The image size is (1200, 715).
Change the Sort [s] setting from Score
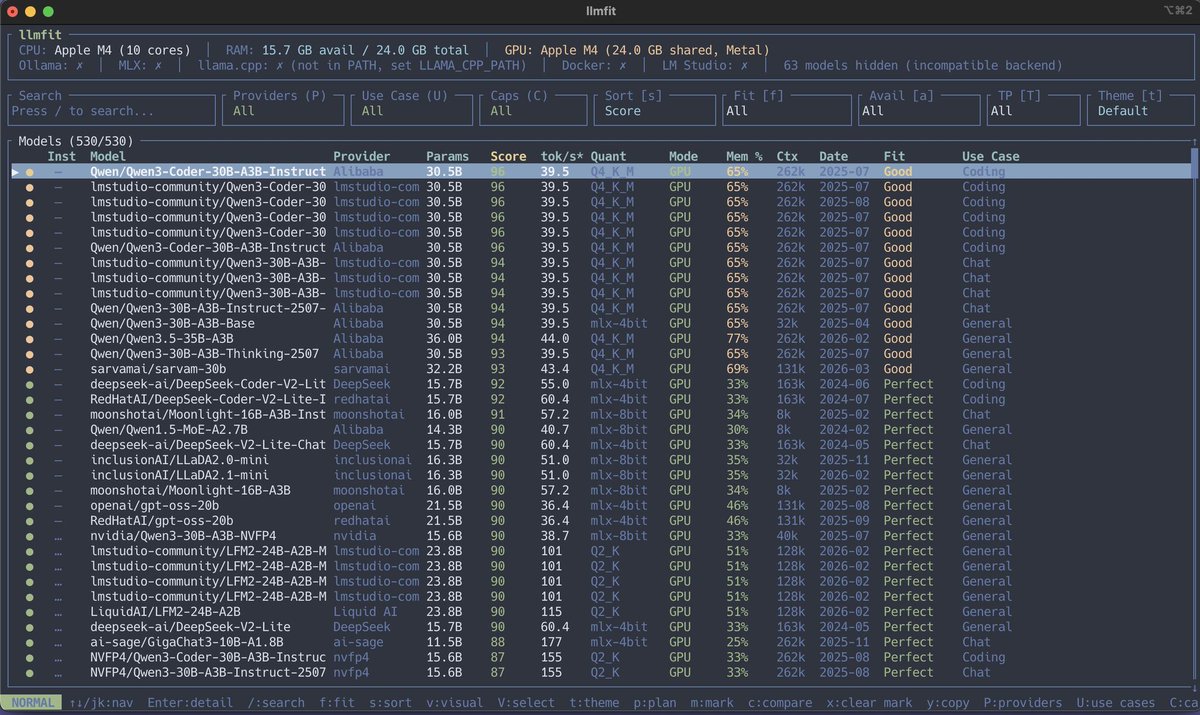click(x=654, y=110)
